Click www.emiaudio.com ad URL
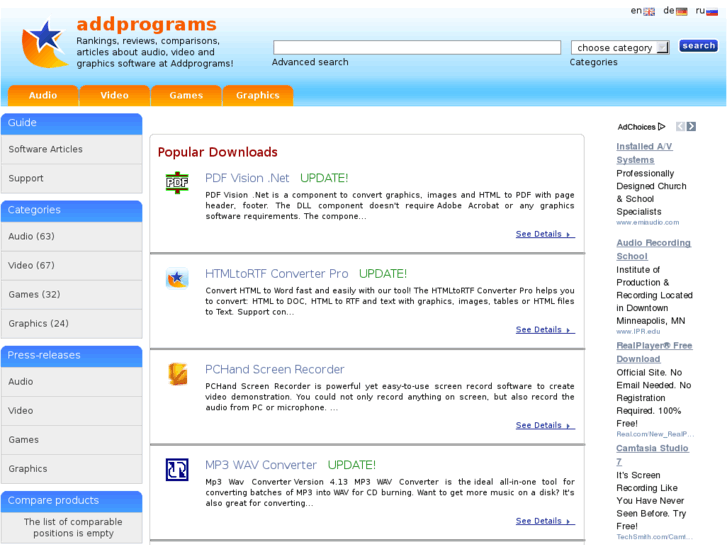Screen dimensions: 727x545 [x=647, y=223]
